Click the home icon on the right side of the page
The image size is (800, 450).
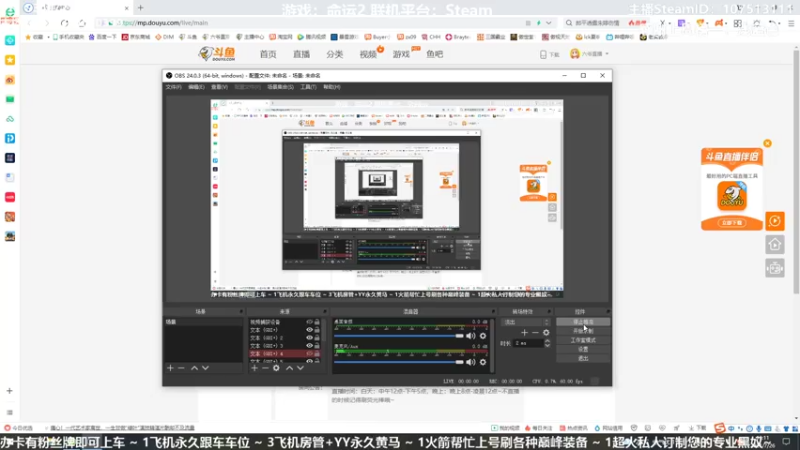click(x=774, y=245)
